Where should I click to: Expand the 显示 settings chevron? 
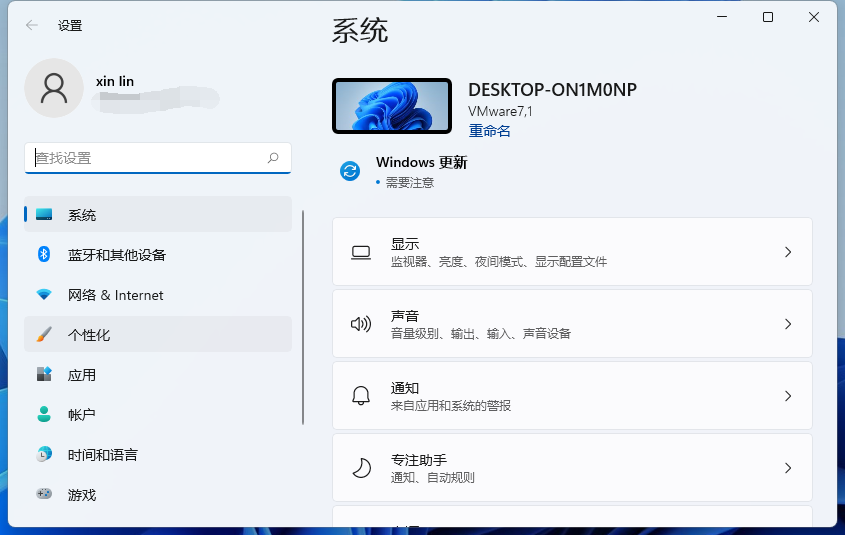click(788, 252)
